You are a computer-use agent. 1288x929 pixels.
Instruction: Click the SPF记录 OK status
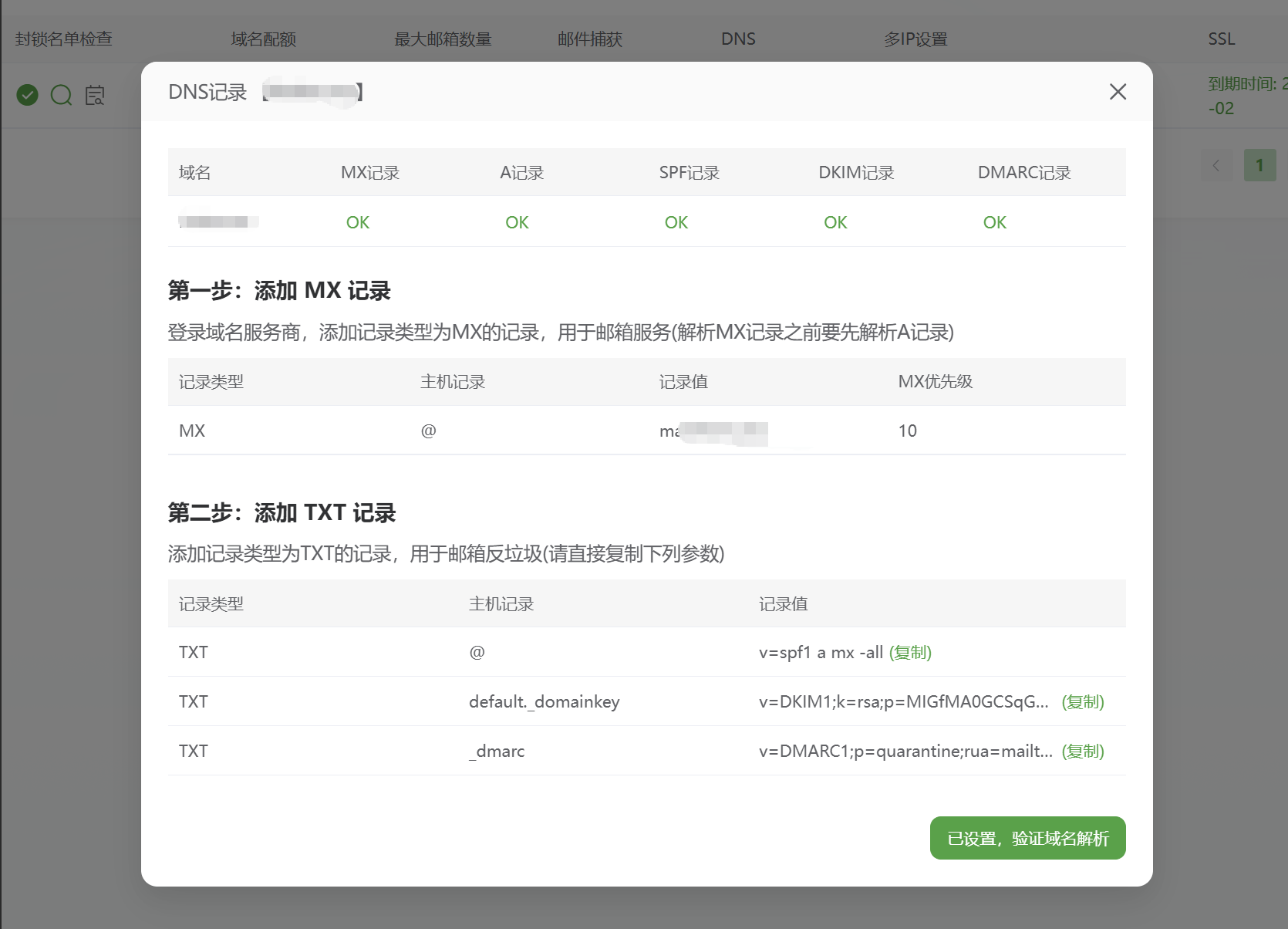click(676, 222)
